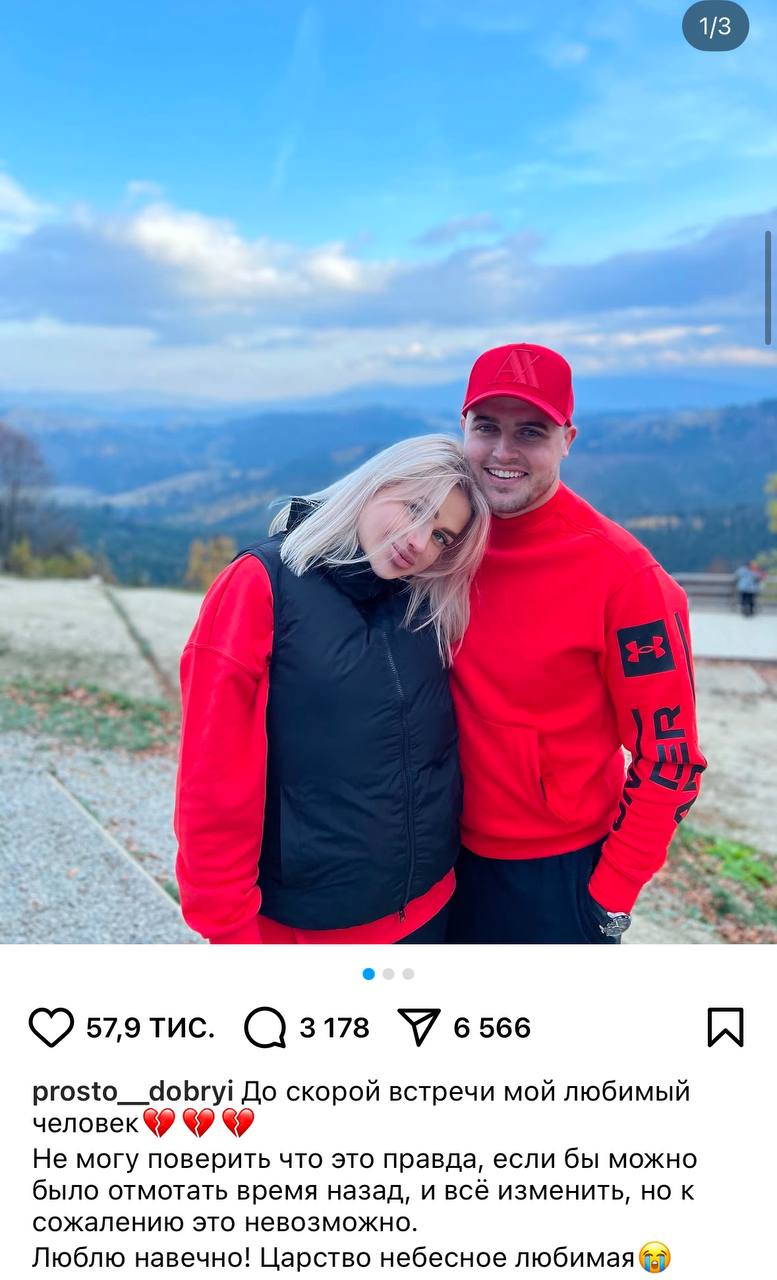Select the third carousel dot
The image size is (777, 1280).
tap(408, 973)
